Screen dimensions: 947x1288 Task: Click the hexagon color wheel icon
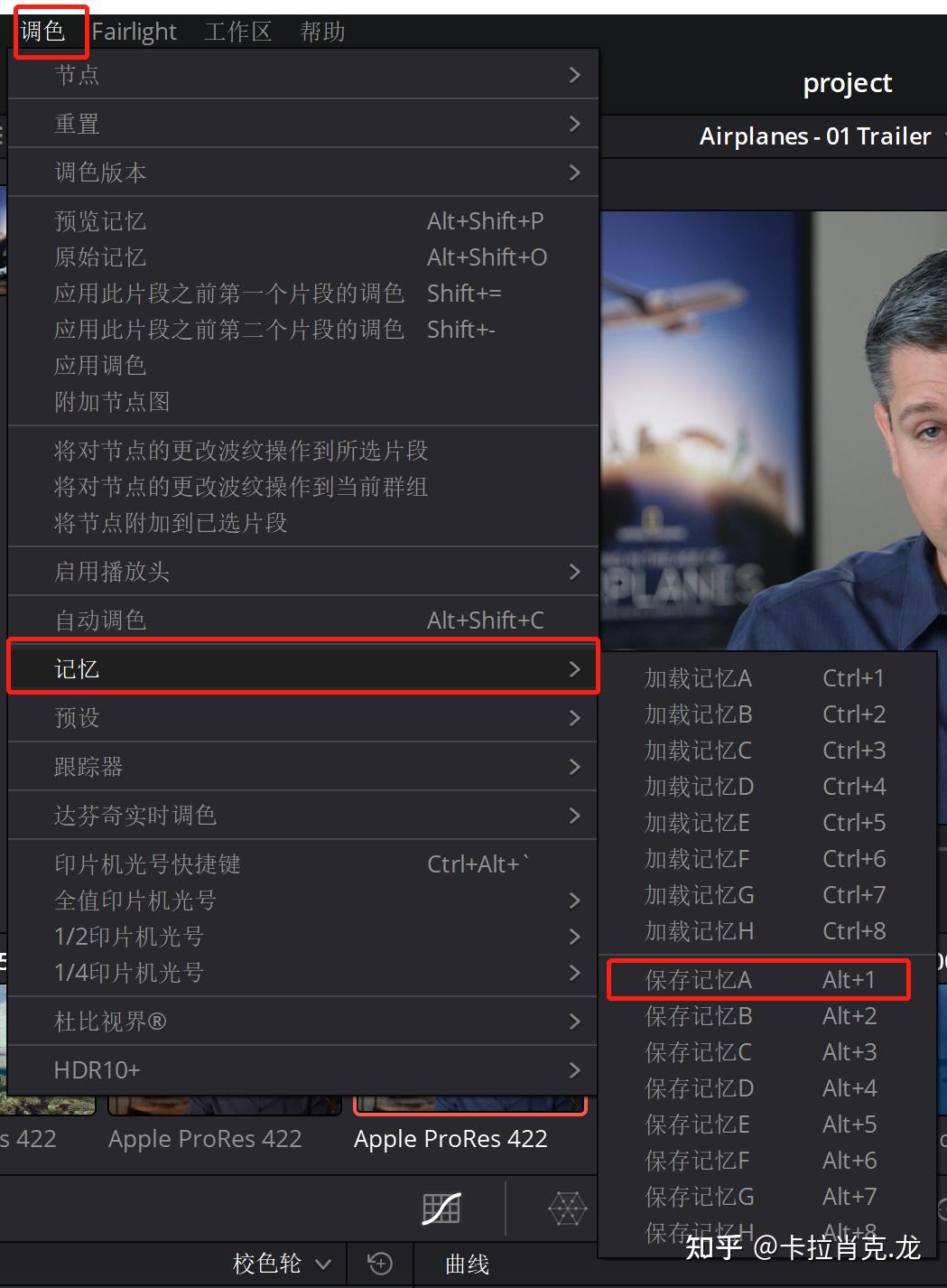coord(567,1208)
